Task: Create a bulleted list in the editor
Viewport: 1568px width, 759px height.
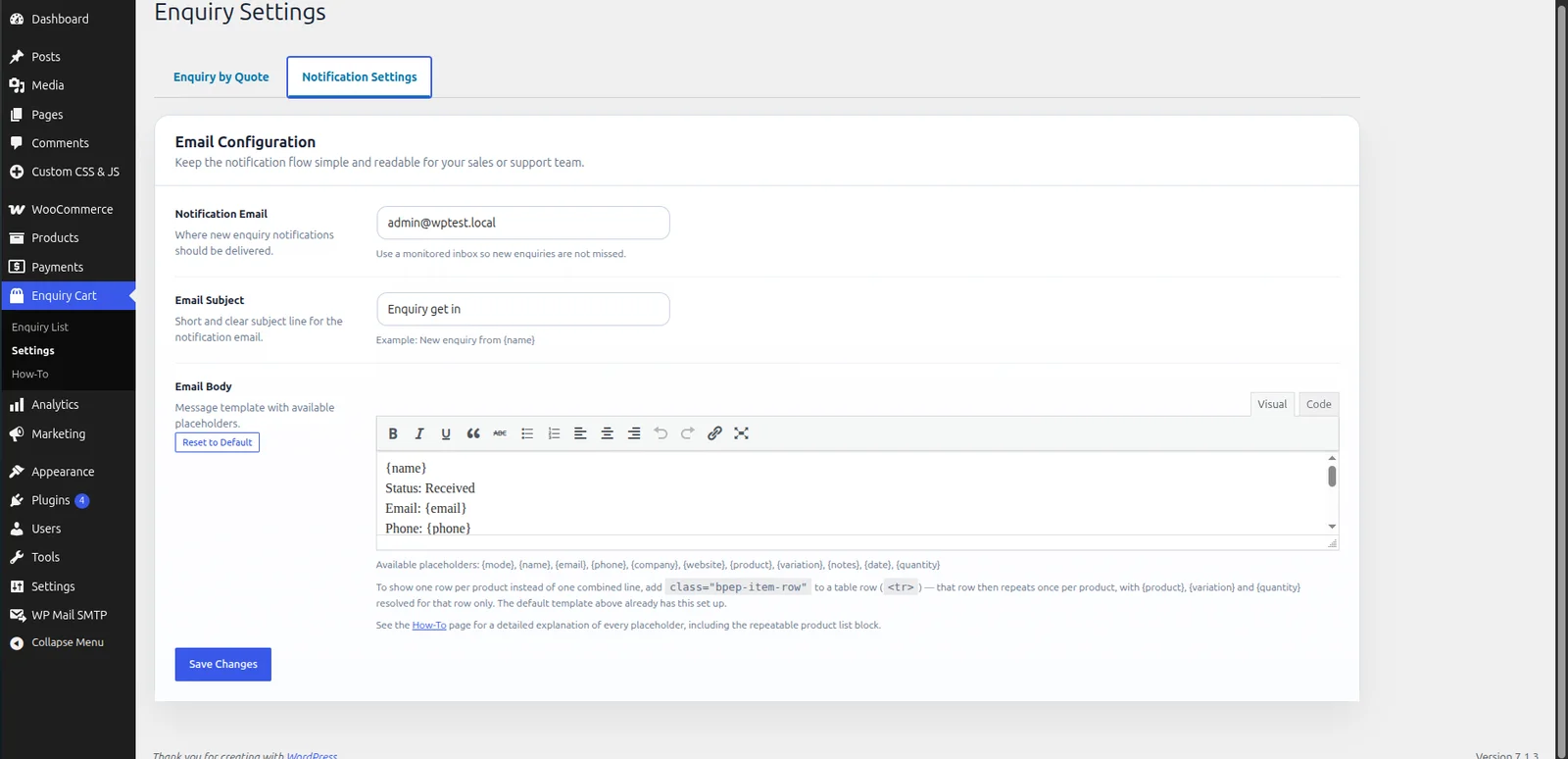Action: [x=527, y=433]
